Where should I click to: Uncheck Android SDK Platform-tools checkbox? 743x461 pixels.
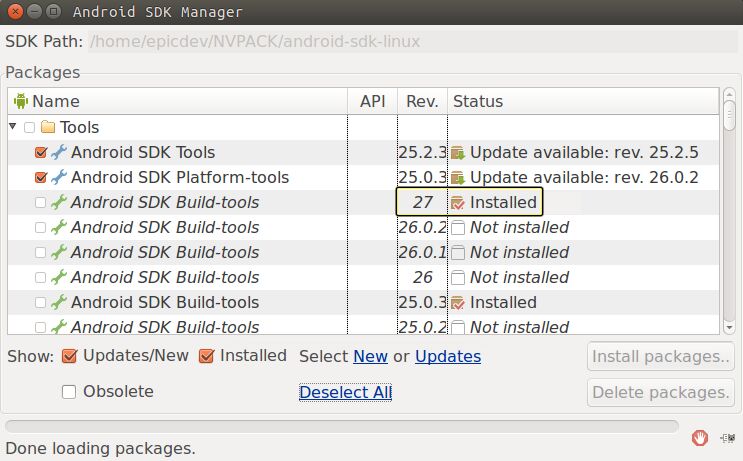41,178
